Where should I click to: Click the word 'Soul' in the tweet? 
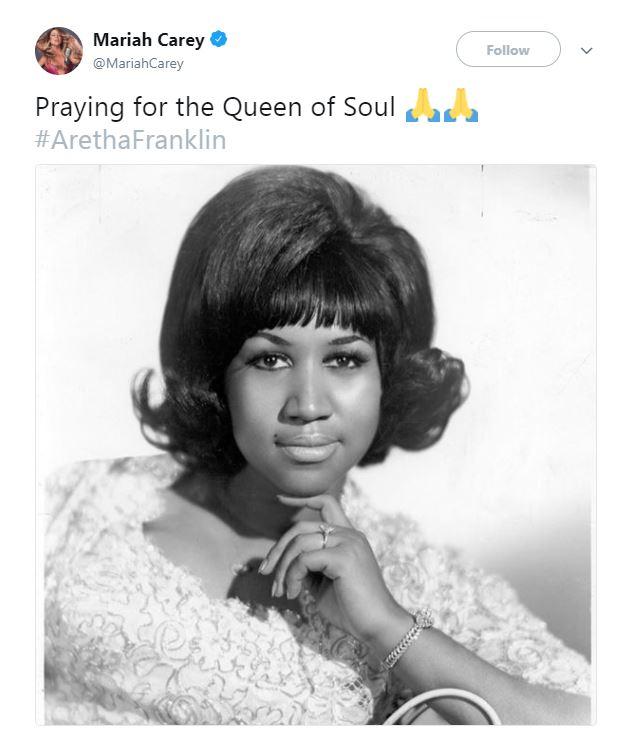369,106
